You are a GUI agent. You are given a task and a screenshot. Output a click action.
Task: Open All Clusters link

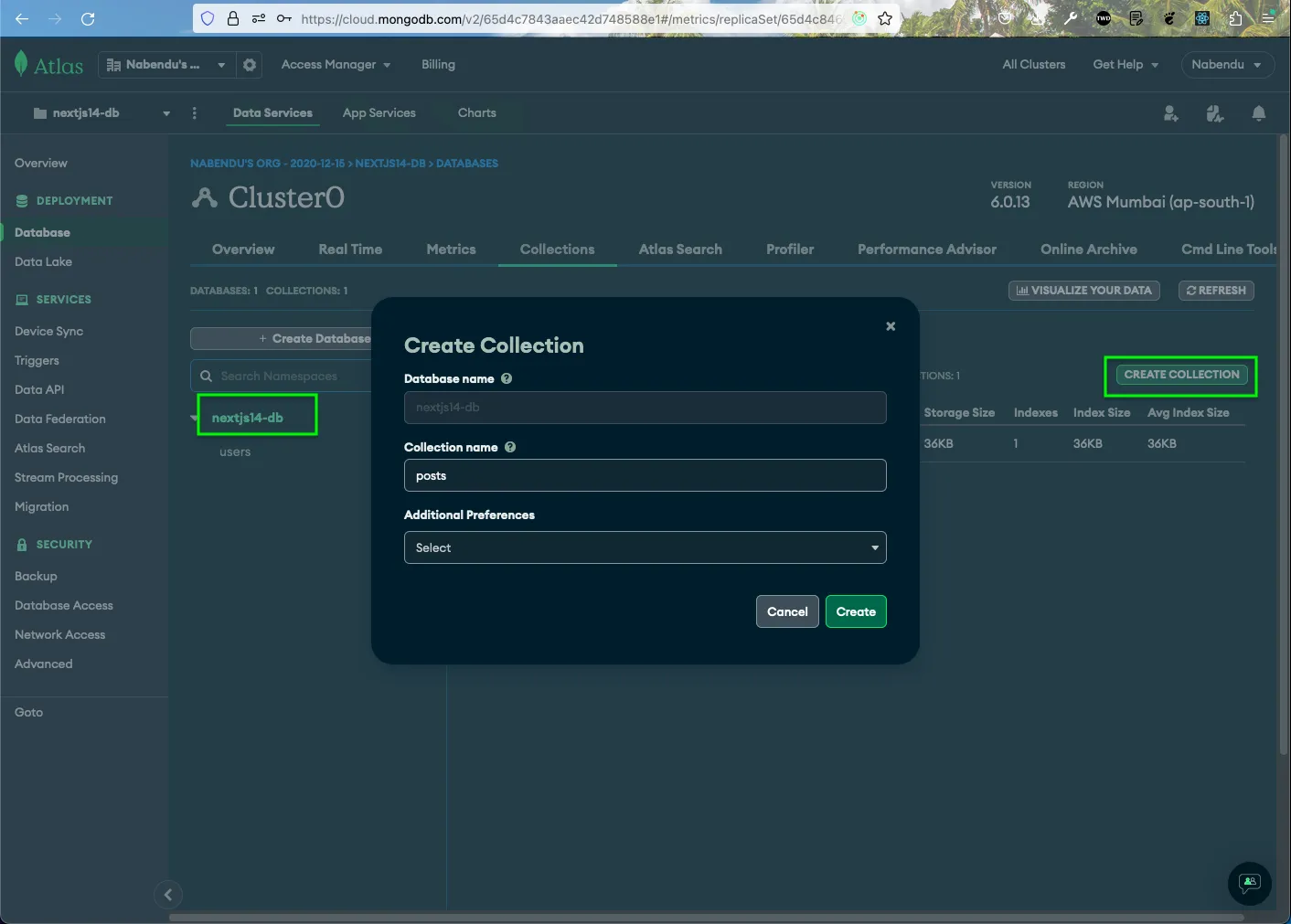(1034, 65)
